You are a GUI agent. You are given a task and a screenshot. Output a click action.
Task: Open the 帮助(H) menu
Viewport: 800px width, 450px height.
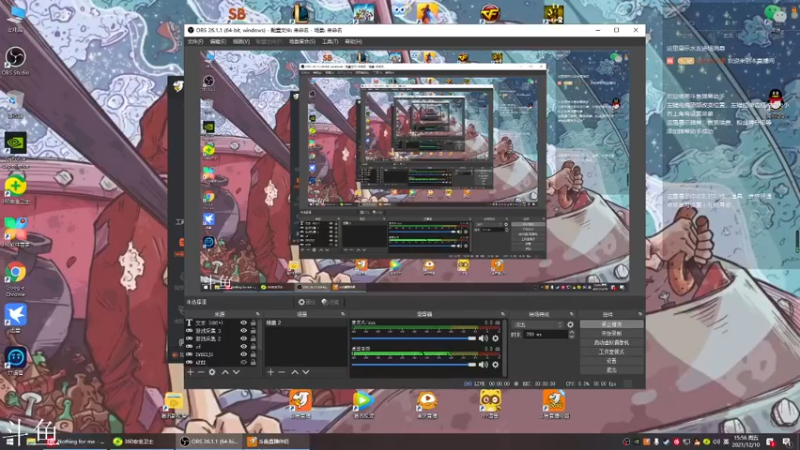click(x=354, y=41)
